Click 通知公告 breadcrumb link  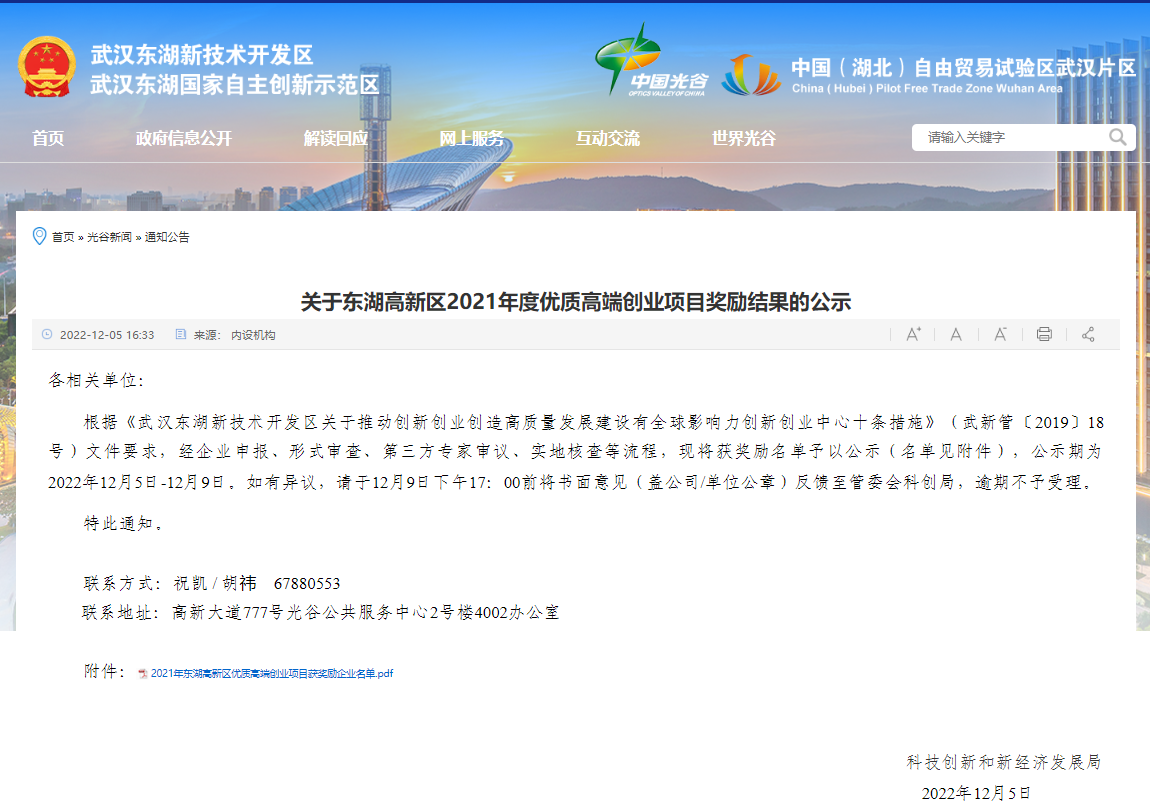pyautogui.click(x=167, y=237)
